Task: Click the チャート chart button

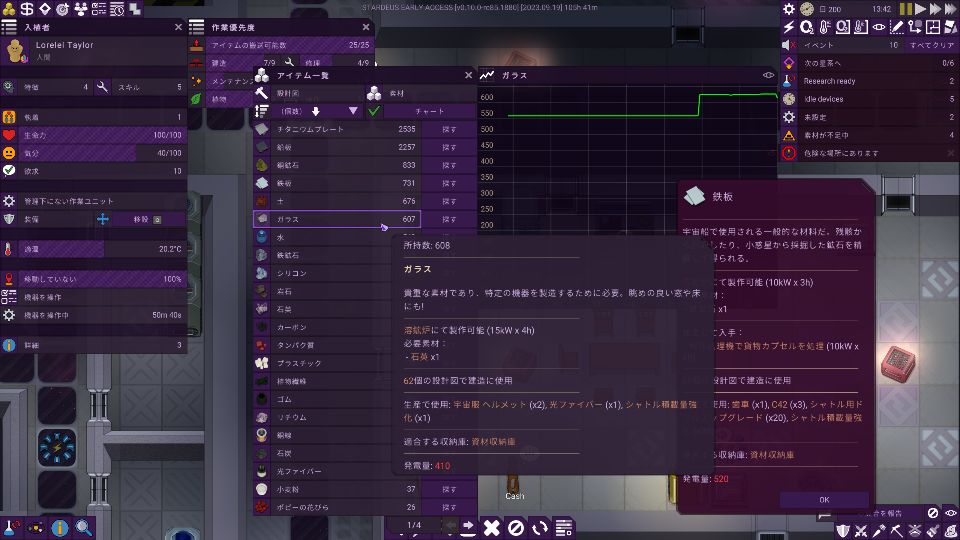Action: tap(429, 111)
